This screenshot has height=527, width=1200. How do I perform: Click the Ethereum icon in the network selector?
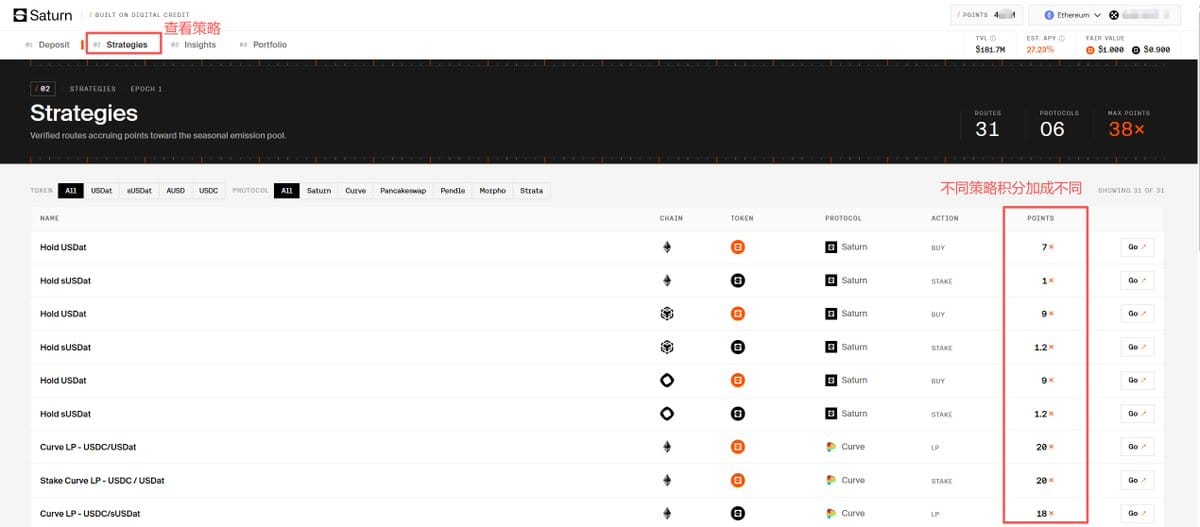pos(1049,15)
